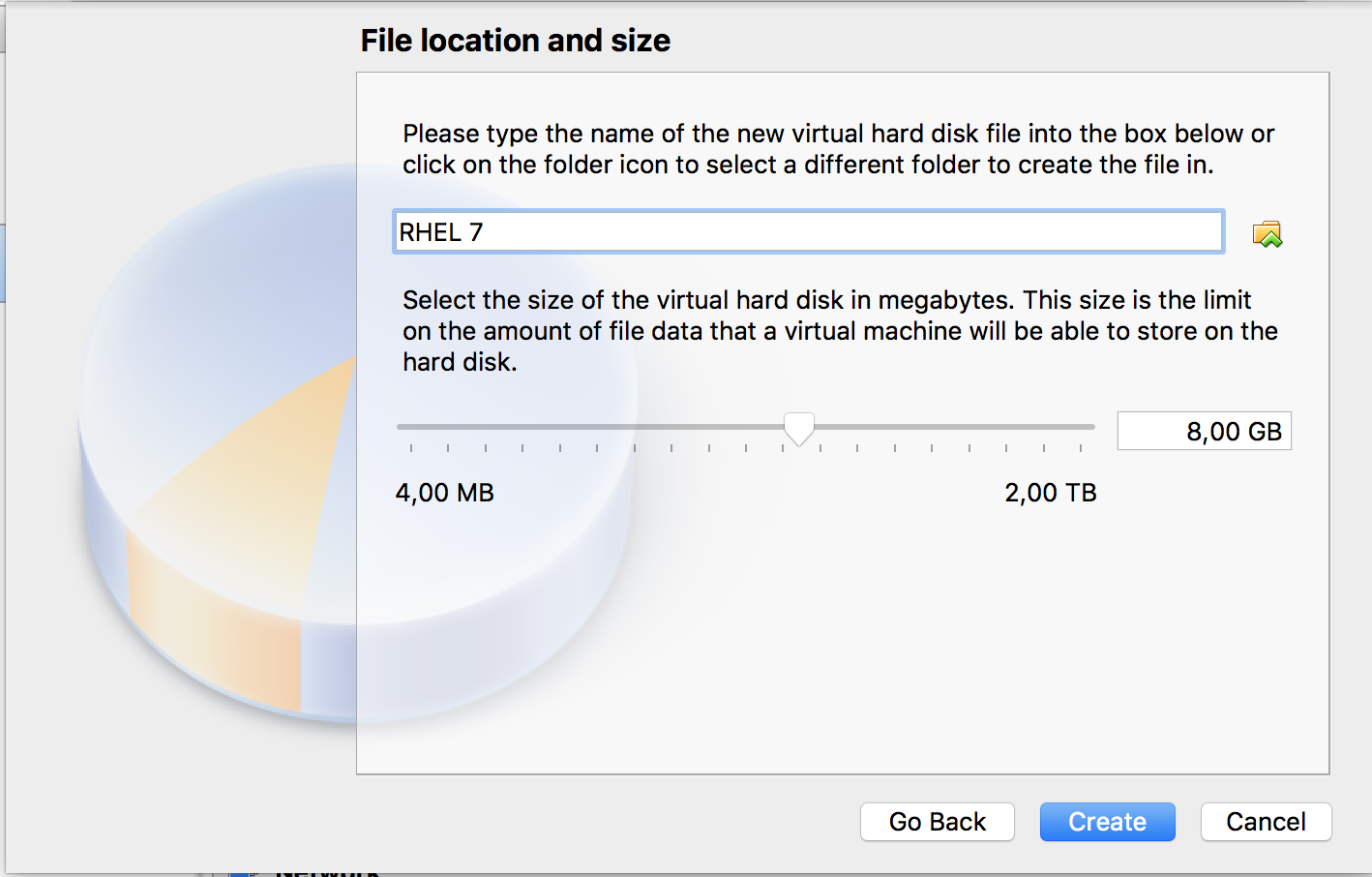Click the 2,00 TB maximum label

click(1051, 493)
